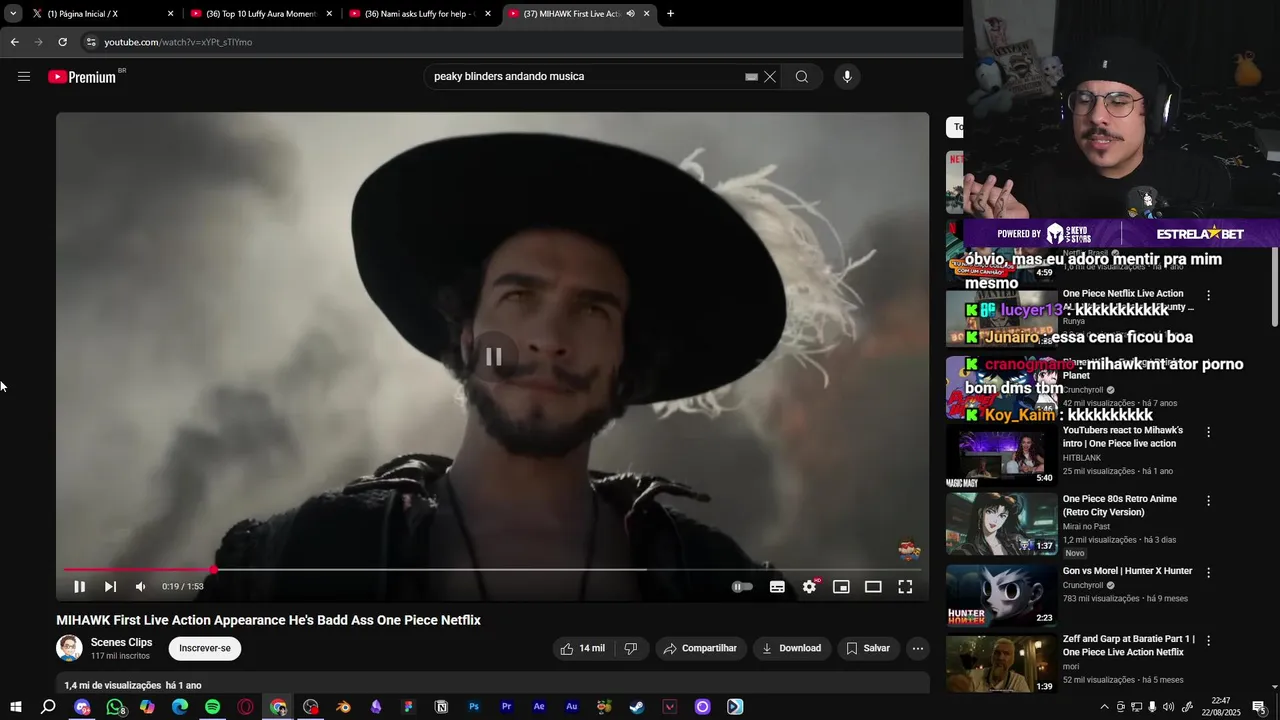
Task: Clear the search text with the X icon
Action: (770, 77)
